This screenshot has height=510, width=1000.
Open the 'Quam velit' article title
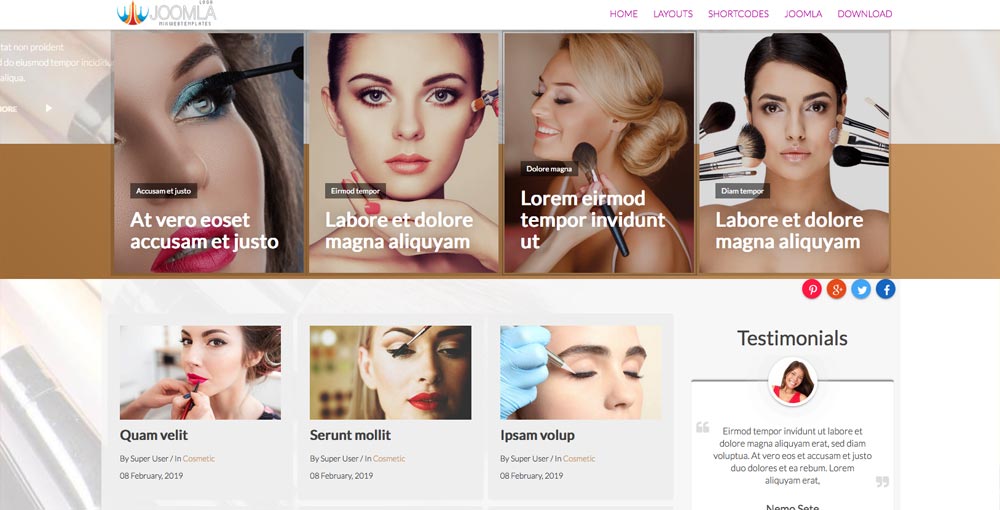154,435
